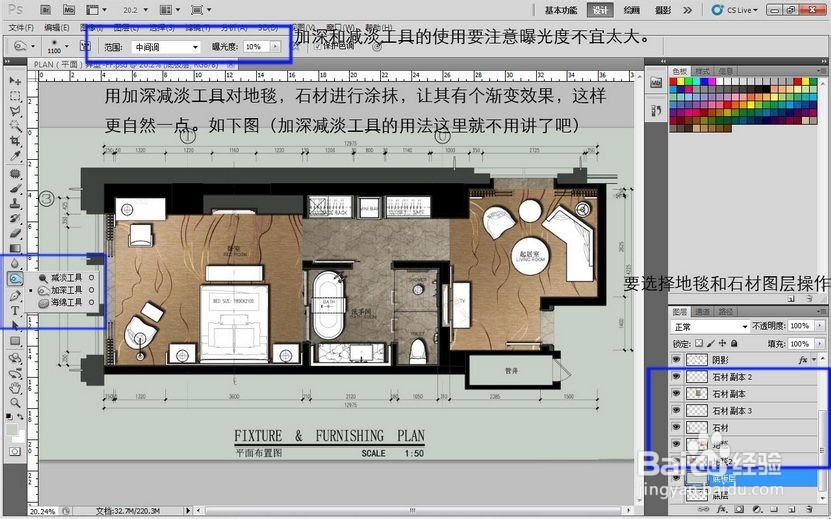The height and width of the screenshot is (519, 831).
Task: Open the 不透明度 slider arrow
Action: point(820,326)
